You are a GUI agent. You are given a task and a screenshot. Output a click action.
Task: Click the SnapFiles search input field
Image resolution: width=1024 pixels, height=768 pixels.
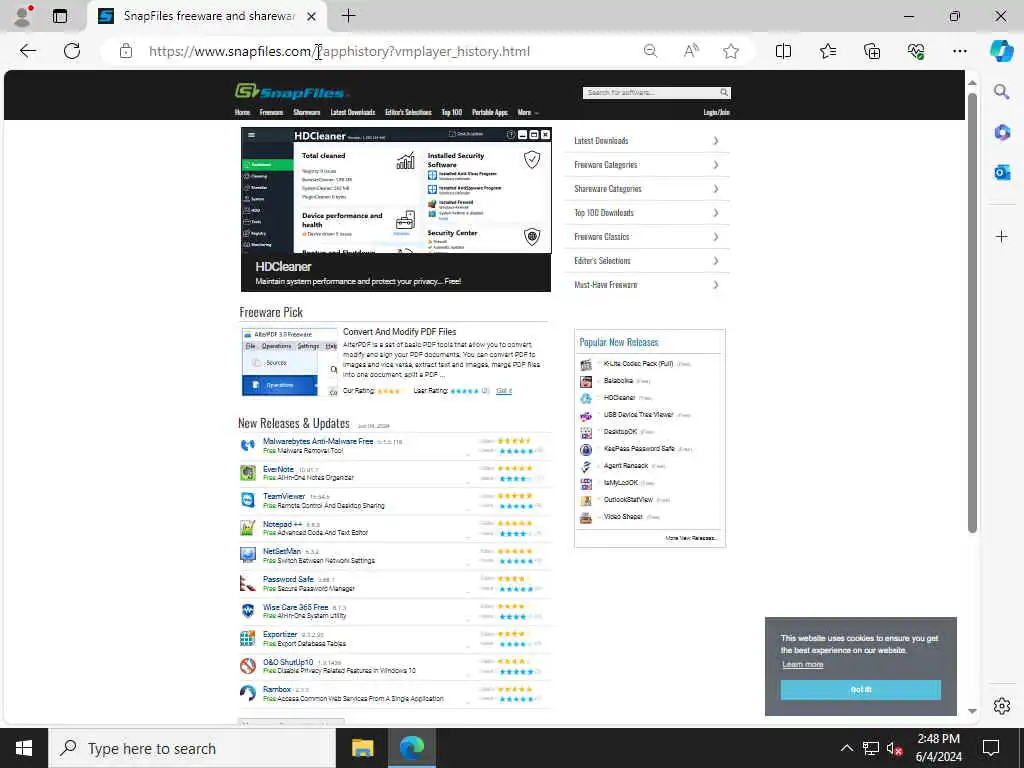coord(650,93)
